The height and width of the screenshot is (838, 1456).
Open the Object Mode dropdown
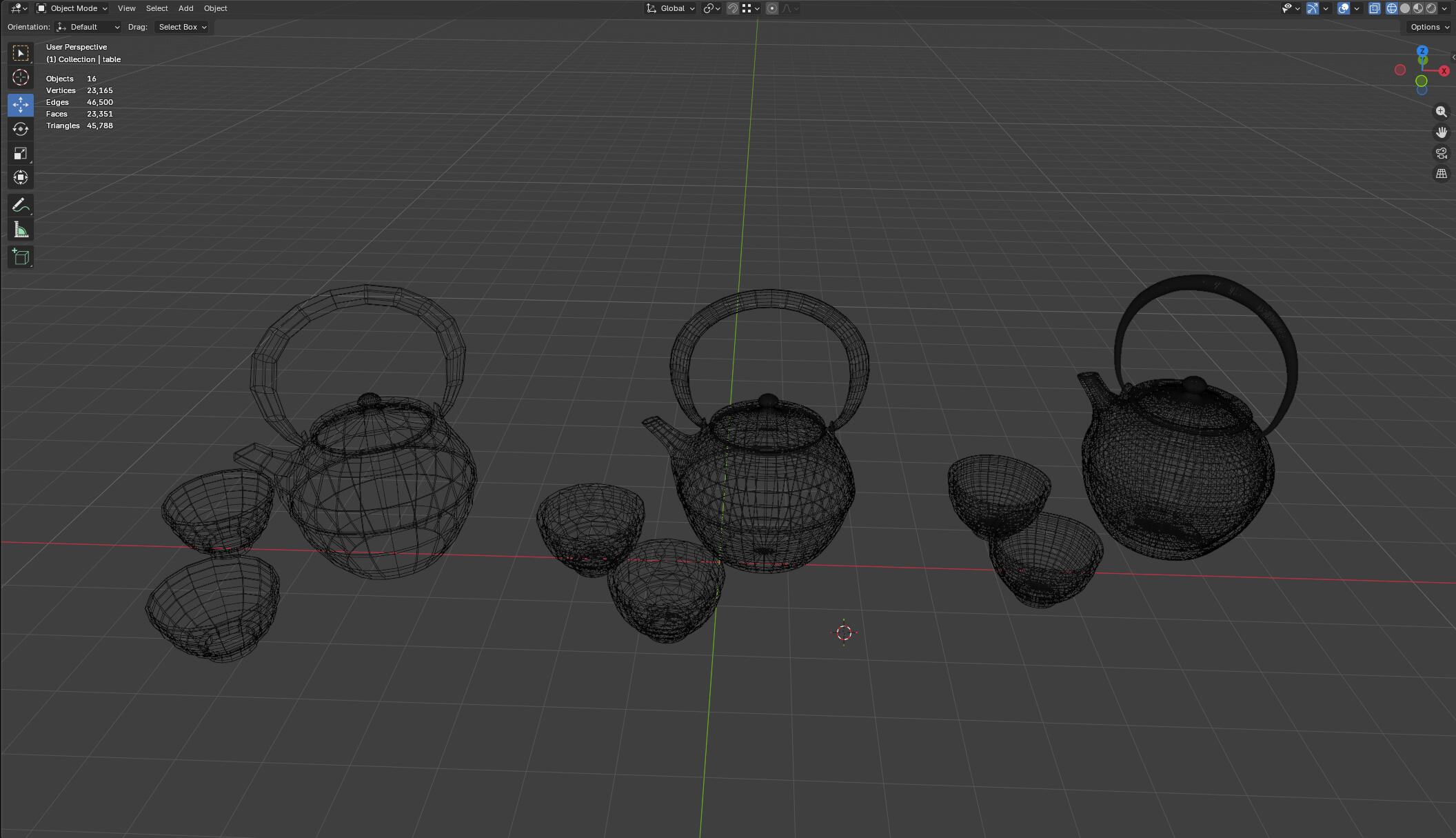(x=72, y=8)
